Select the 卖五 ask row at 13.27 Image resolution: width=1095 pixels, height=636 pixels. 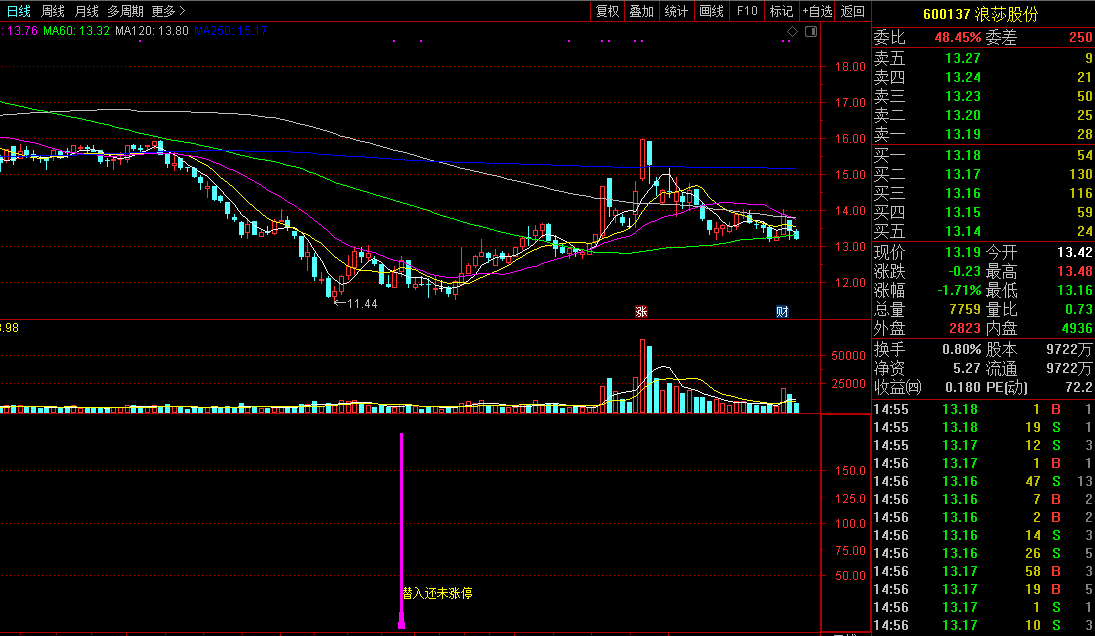coord(983,58)
